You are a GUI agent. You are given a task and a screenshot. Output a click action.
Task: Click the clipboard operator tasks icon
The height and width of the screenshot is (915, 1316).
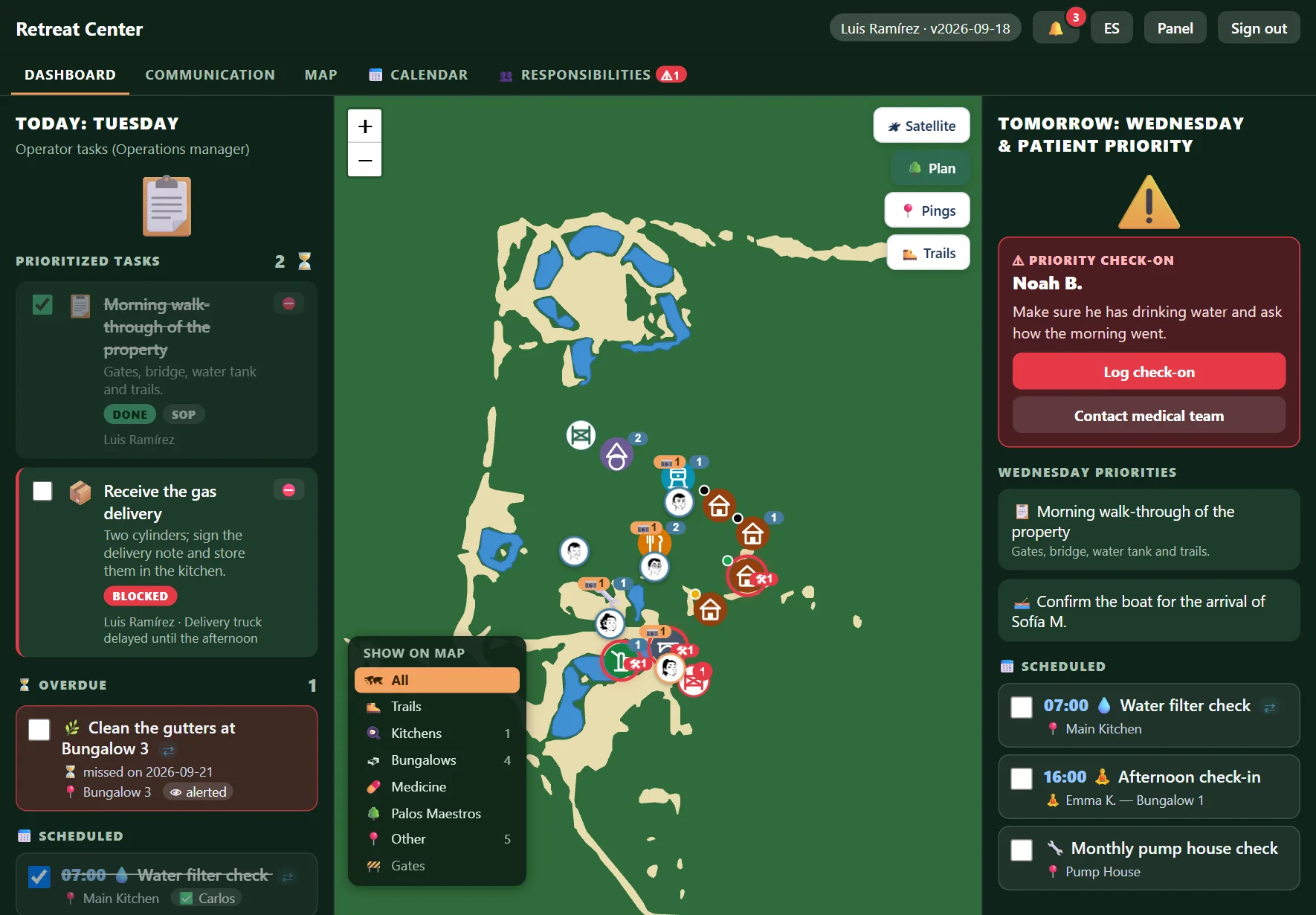(167, 206)
